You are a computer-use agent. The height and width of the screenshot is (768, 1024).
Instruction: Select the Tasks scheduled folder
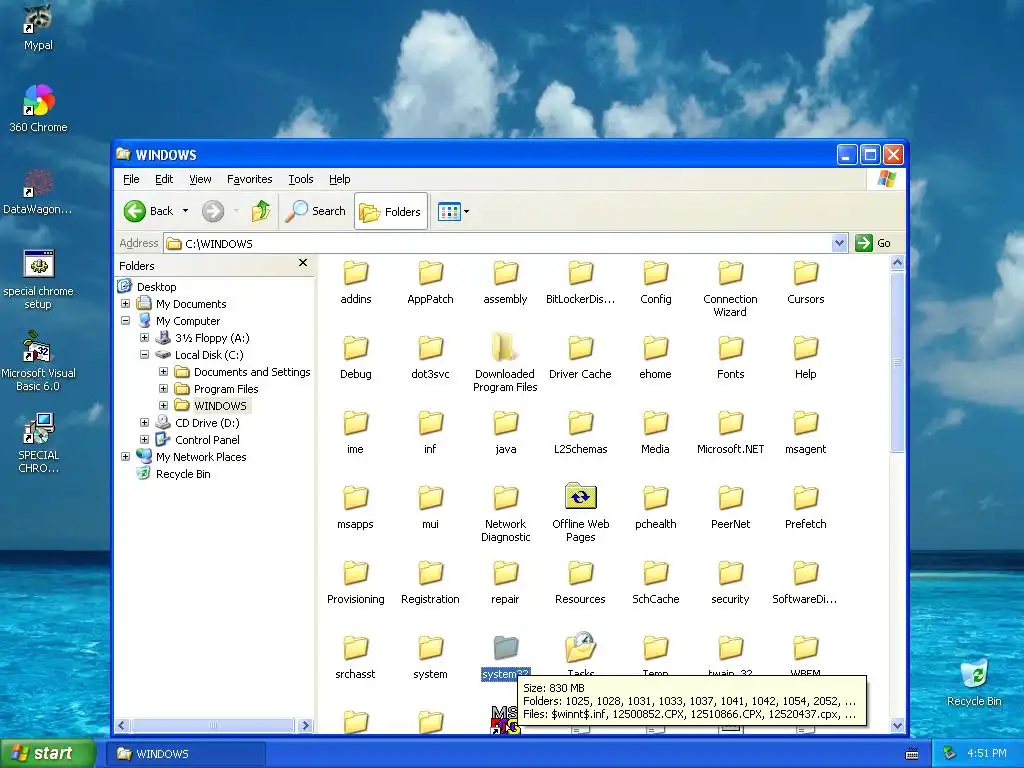pyautogui.click(x=580, y=655)
